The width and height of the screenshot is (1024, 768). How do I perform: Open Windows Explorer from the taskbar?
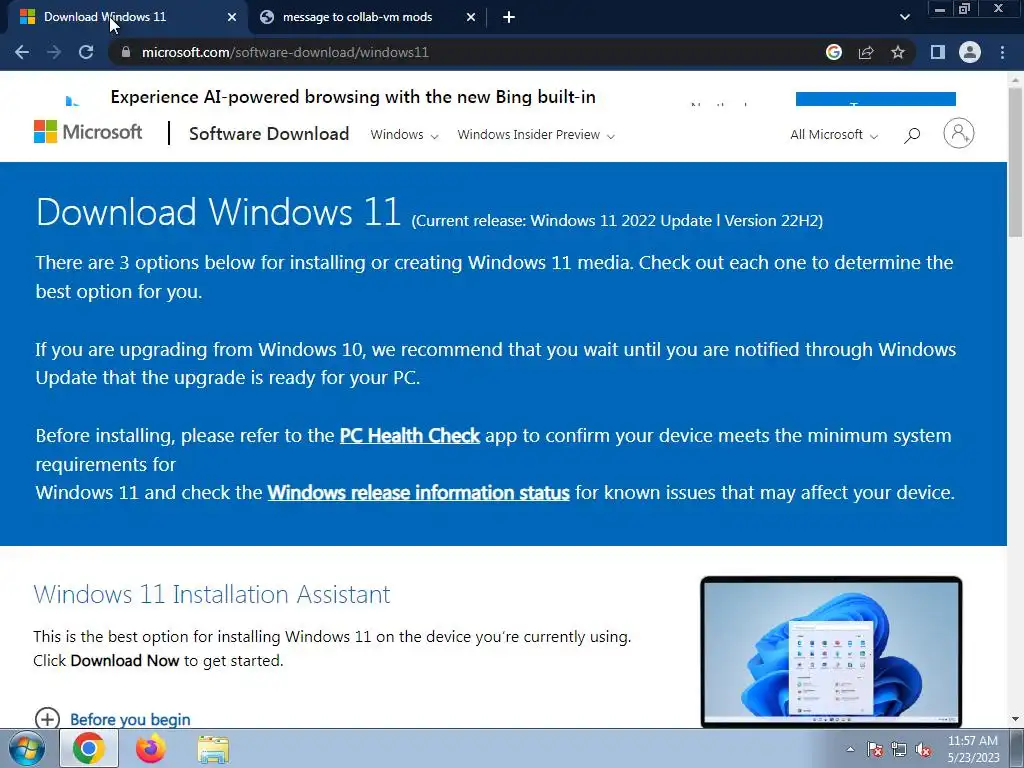pyautogui.click(x=213, y=749)
